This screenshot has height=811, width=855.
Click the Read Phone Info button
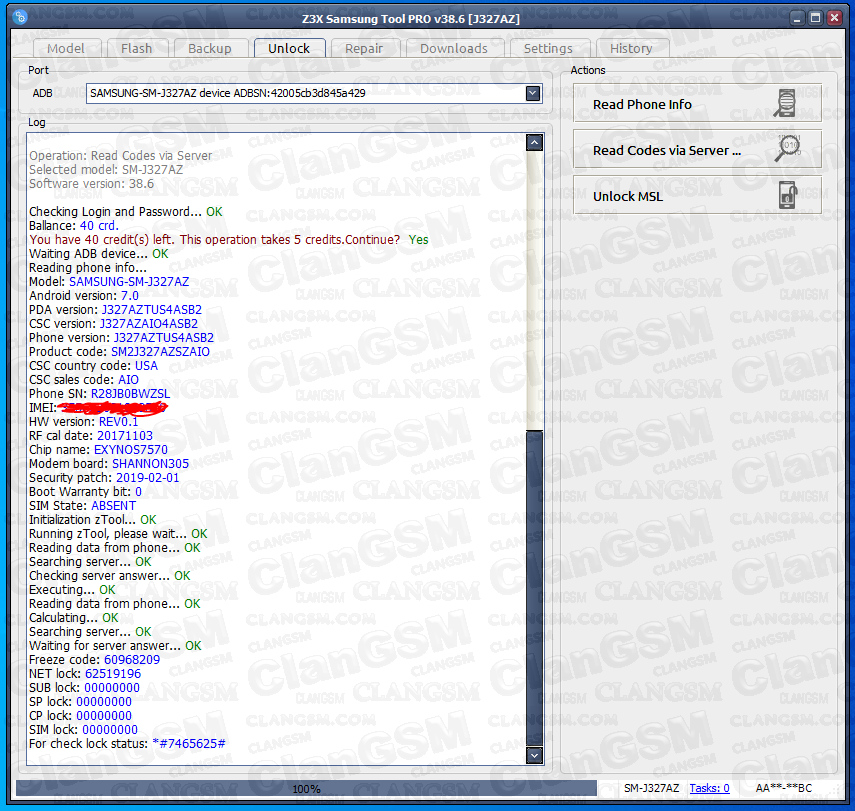[697, 103]
